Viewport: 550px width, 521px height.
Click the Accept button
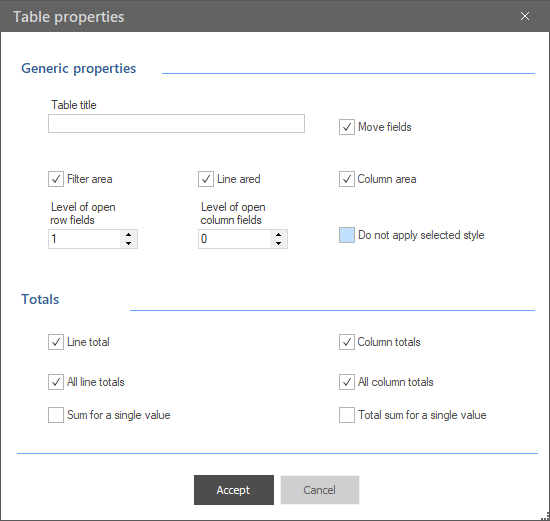tap(234, 490)
